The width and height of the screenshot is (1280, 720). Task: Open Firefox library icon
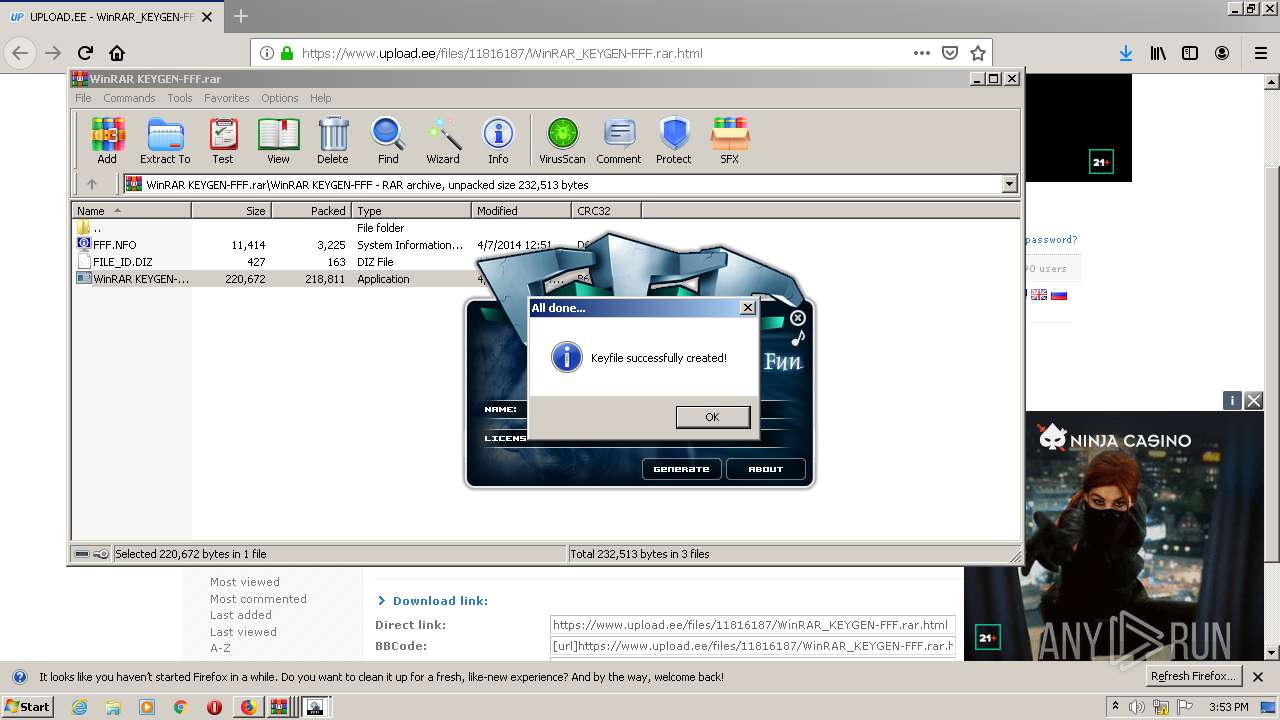[1158, 53]
